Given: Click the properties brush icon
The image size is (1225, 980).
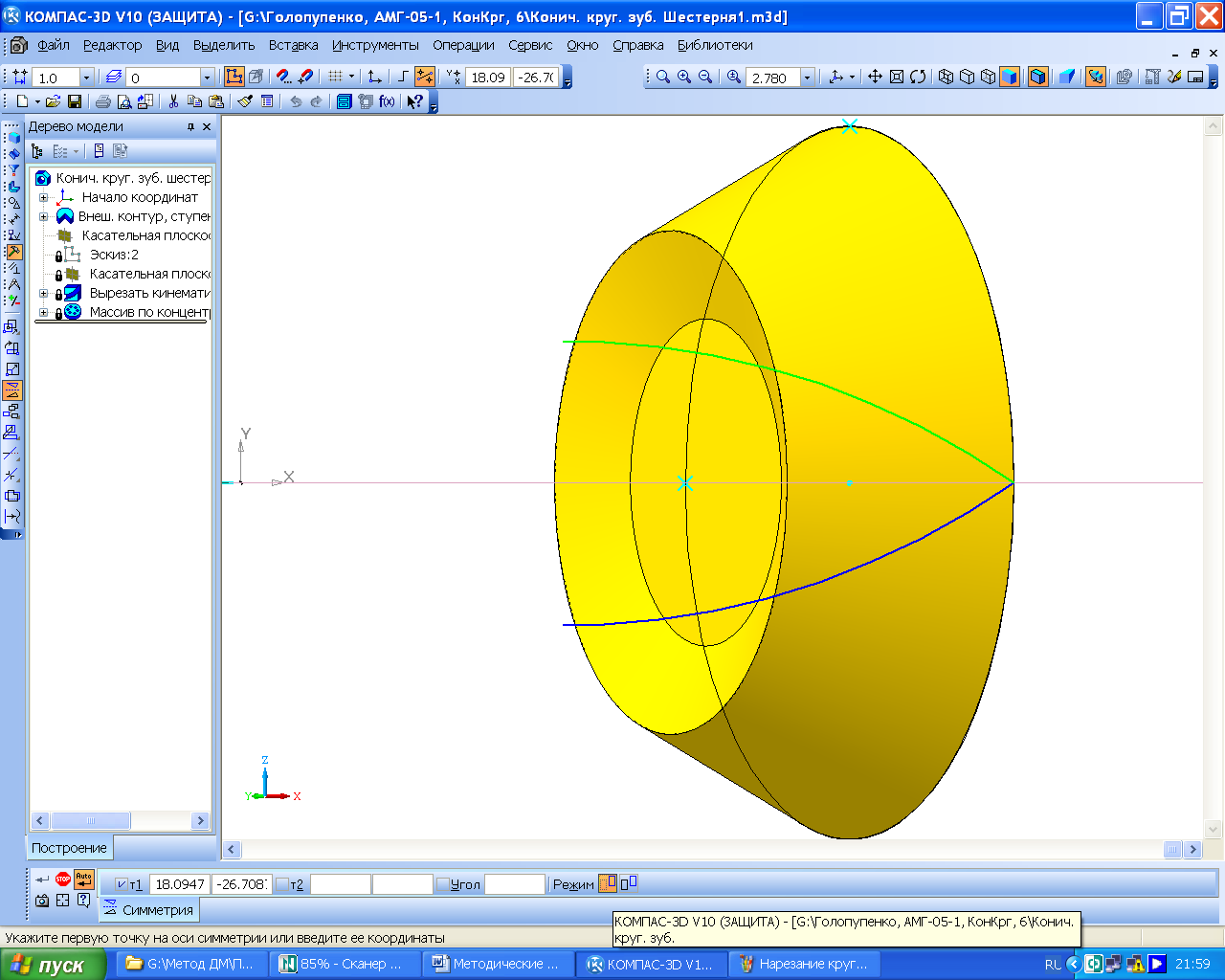Looking at the screenshot, I should pos(245,101).
